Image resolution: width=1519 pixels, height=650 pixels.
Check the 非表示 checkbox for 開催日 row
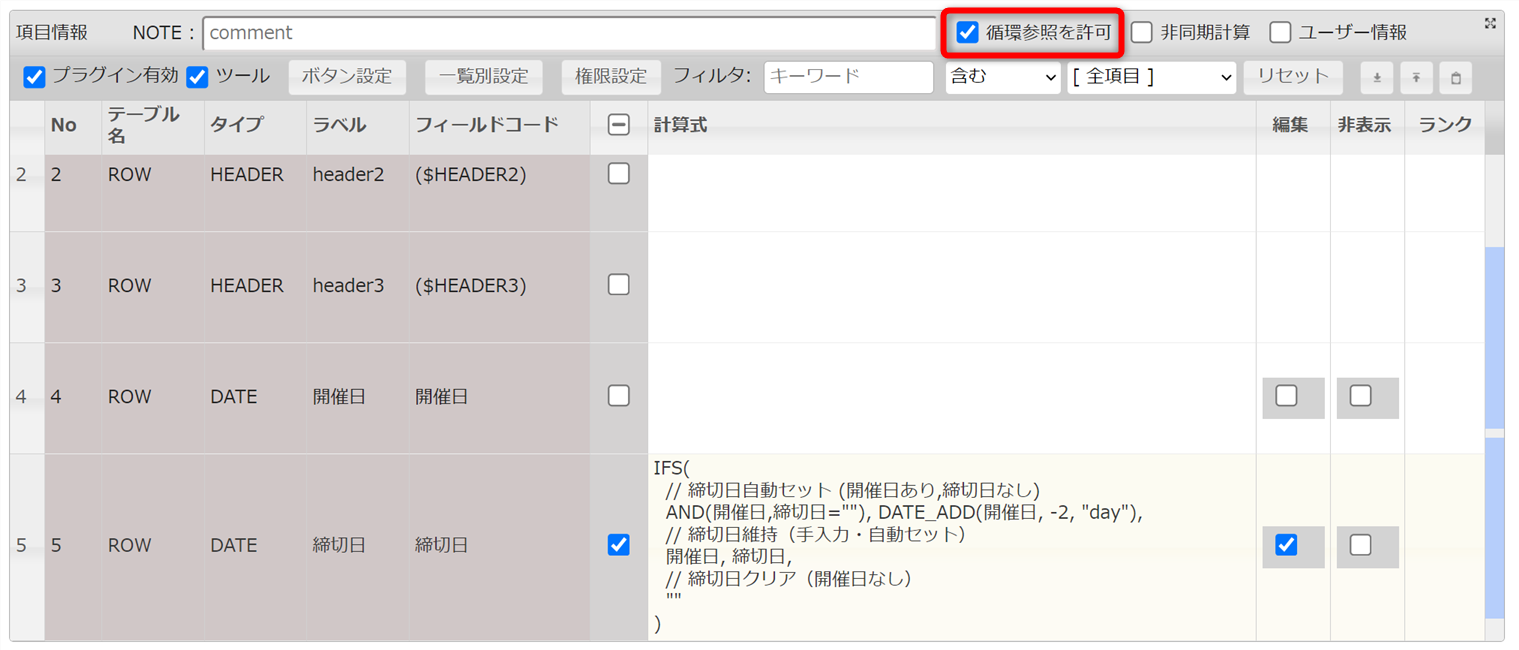1361,396
